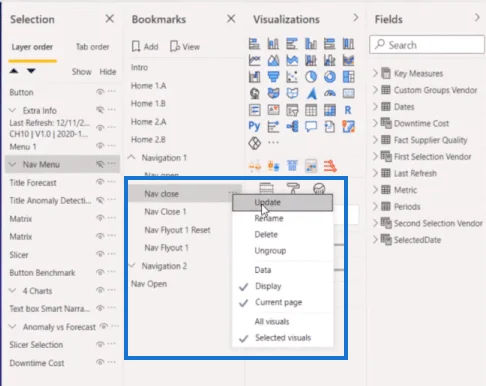Screen dimensions: 486x386
Task: Select the Clustered column chart visual
Action: point(311,44)
